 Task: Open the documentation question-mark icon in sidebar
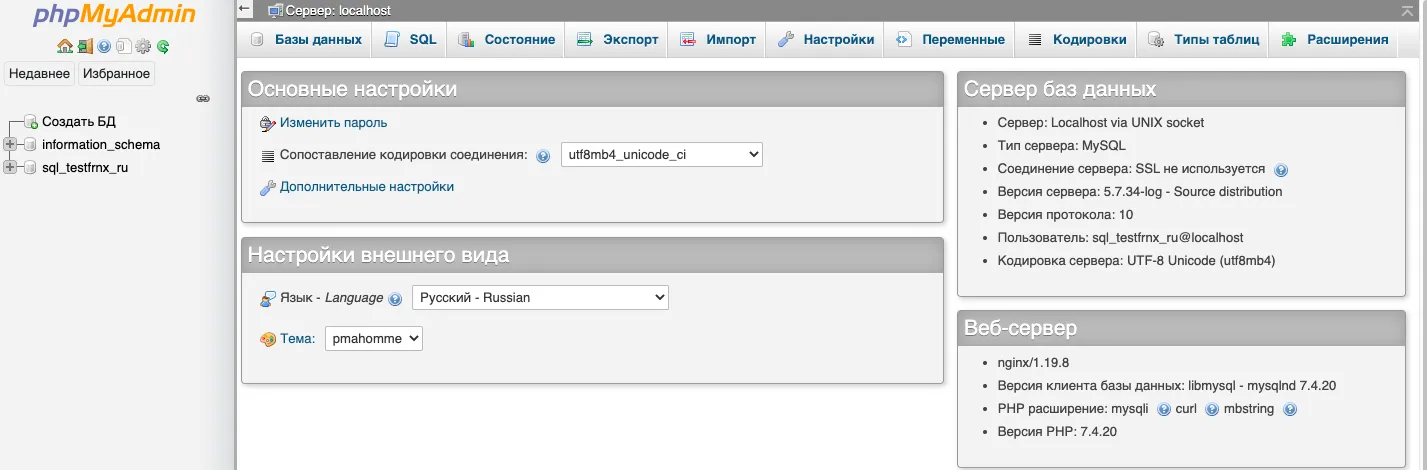click(103, 46)
